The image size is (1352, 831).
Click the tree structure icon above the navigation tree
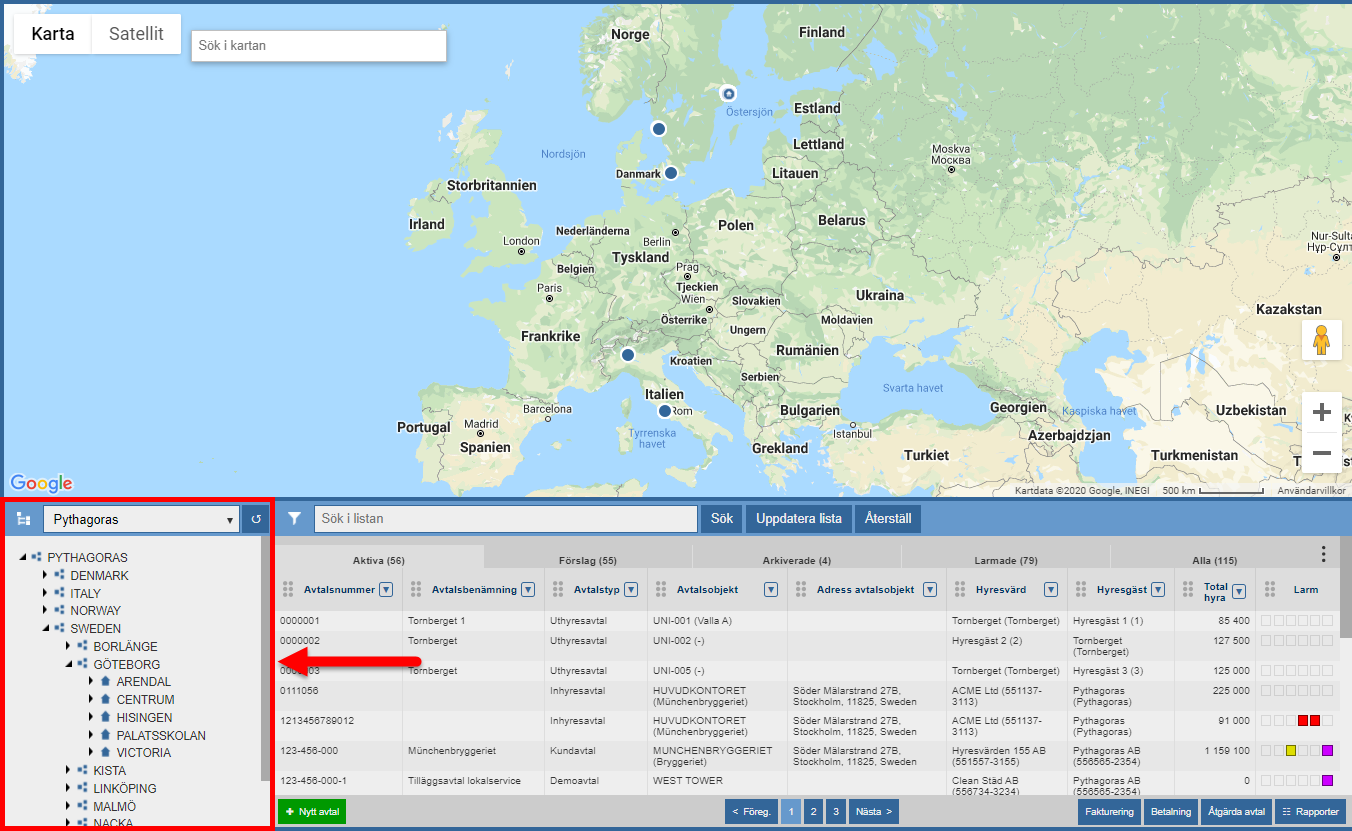coord(24,519)
